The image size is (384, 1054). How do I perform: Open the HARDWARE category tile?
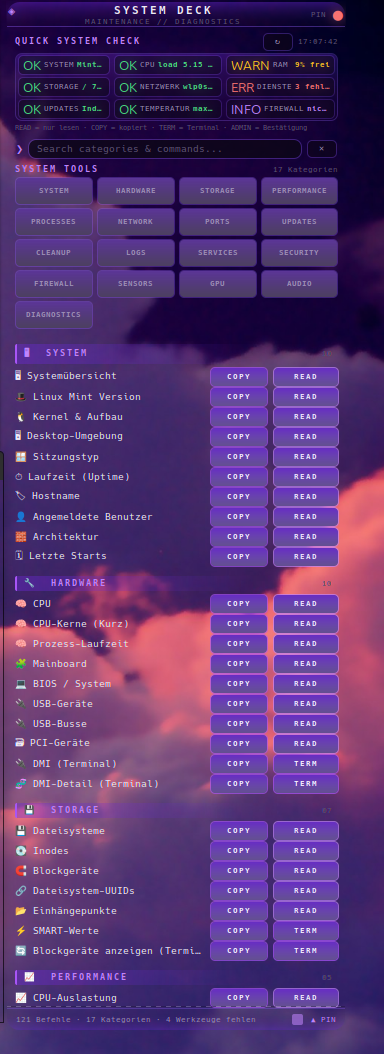[136, 191]
